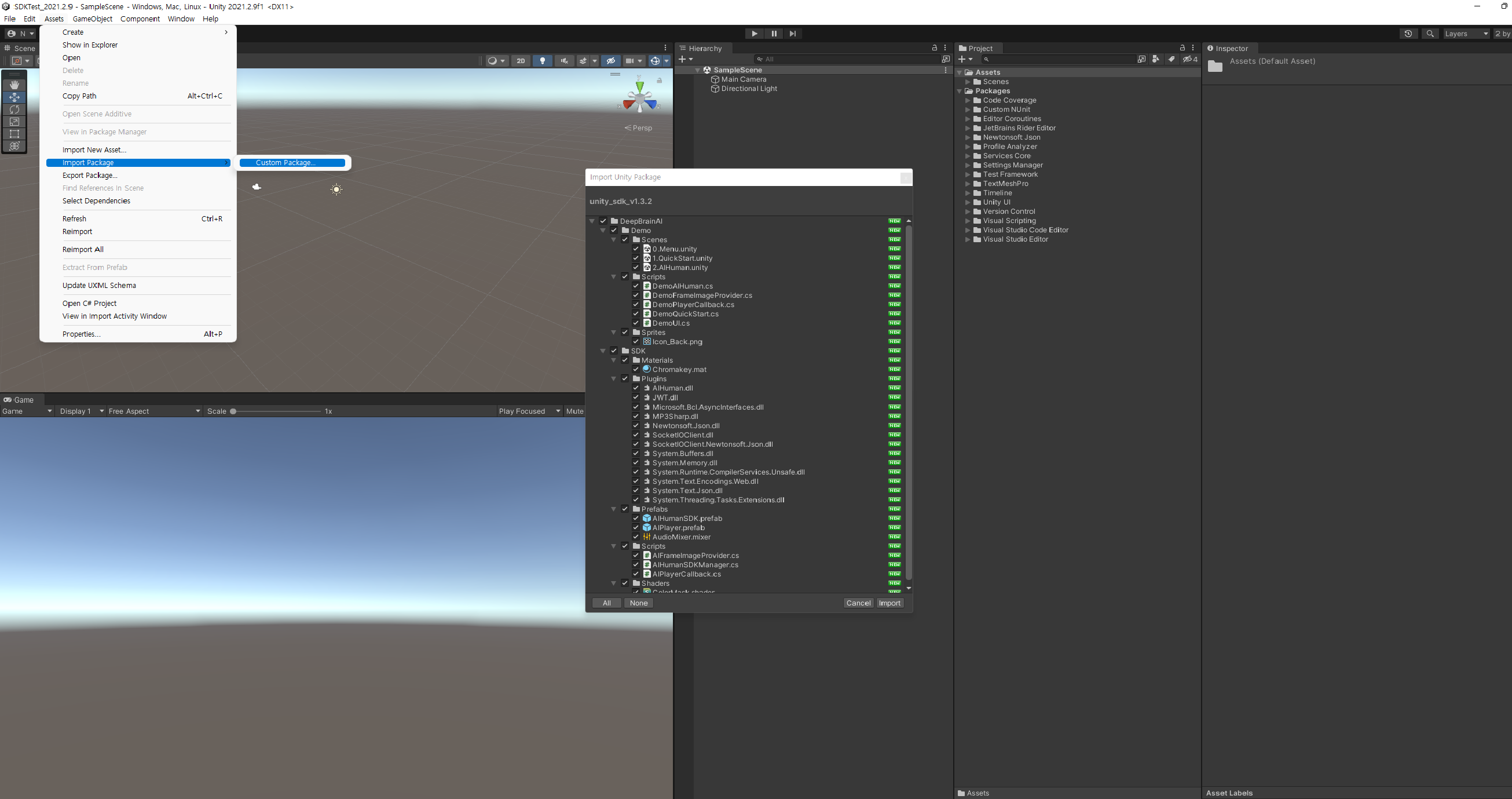
Task: Select the Move tool in Scene toolbar
Action: pyautogui.click(x=14, y=97)
